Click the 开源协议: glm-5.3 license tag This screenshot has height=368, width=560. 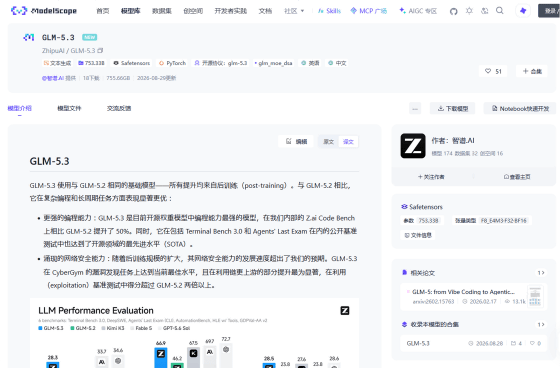coord(221,63)
